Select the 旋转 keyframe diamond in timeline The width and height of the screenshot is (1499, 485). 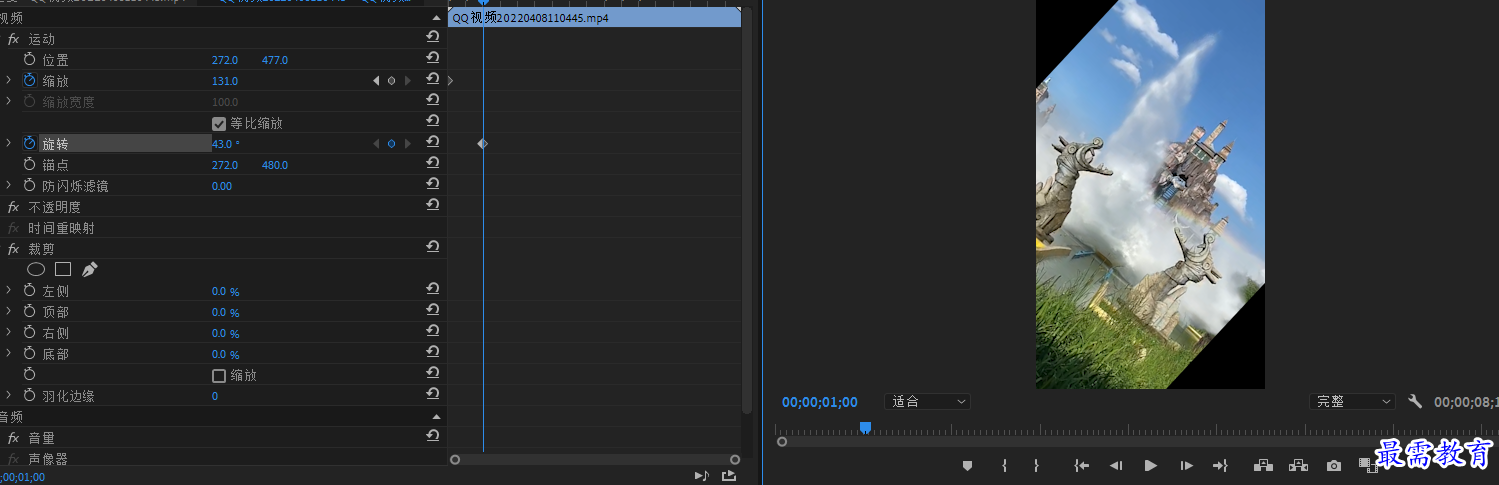[x=482, y=144]
